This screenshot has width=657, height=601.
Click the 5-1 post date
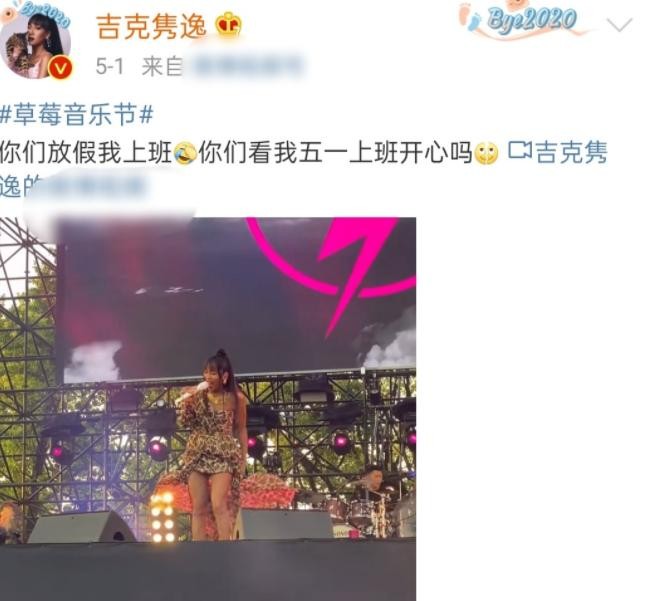(x=110, y=67)
